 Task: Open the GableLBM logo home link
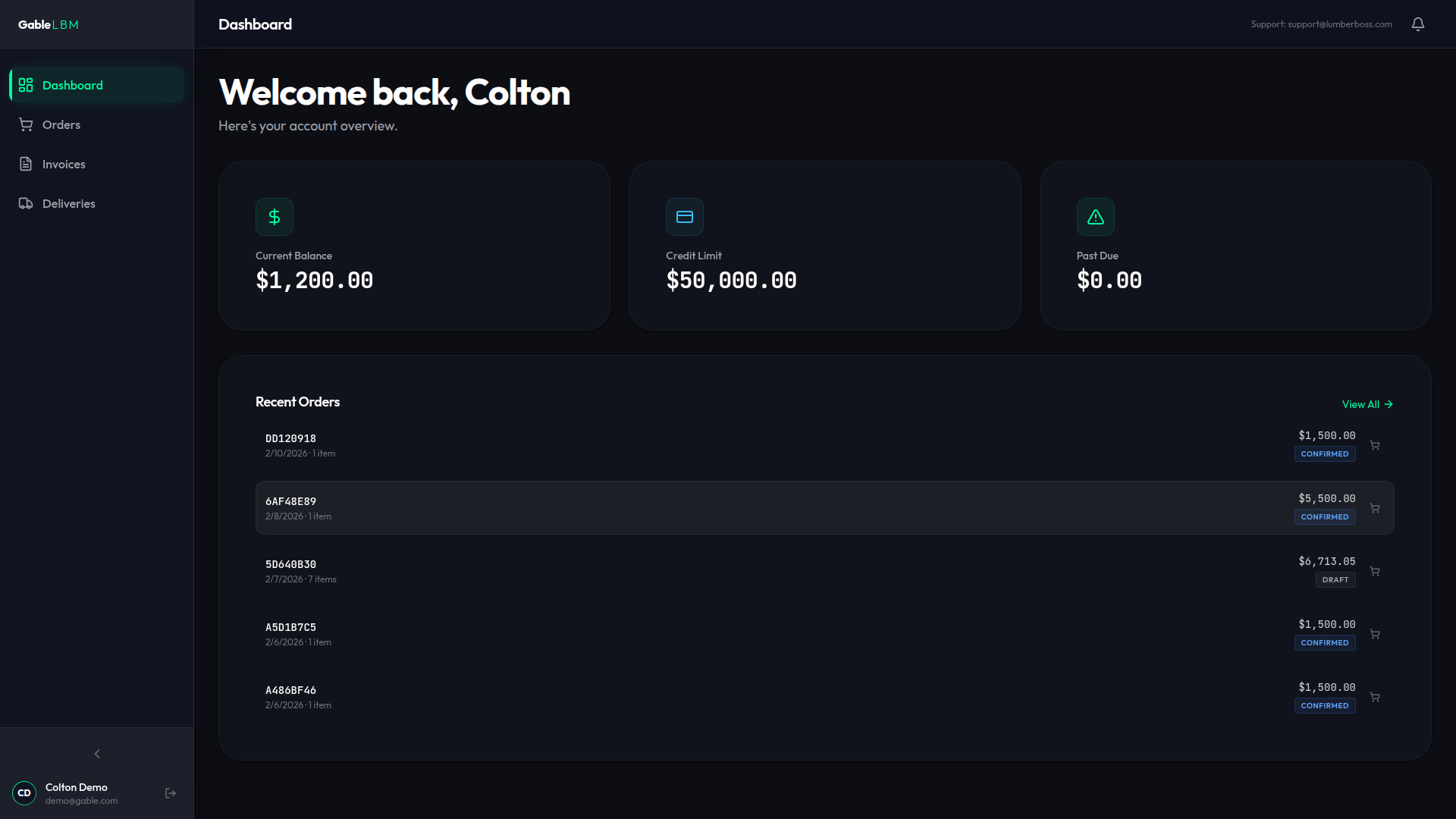tap(49, 24)
